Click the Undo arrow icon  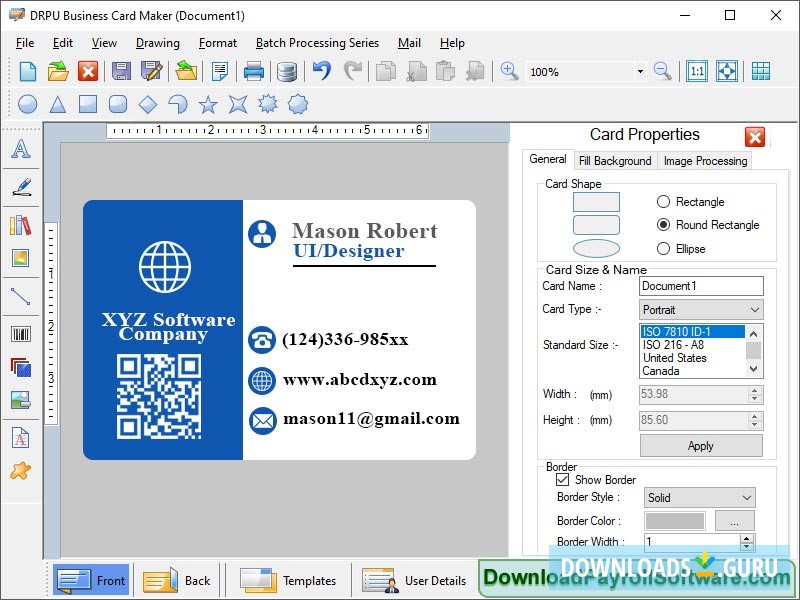click(x=321, y=71)
